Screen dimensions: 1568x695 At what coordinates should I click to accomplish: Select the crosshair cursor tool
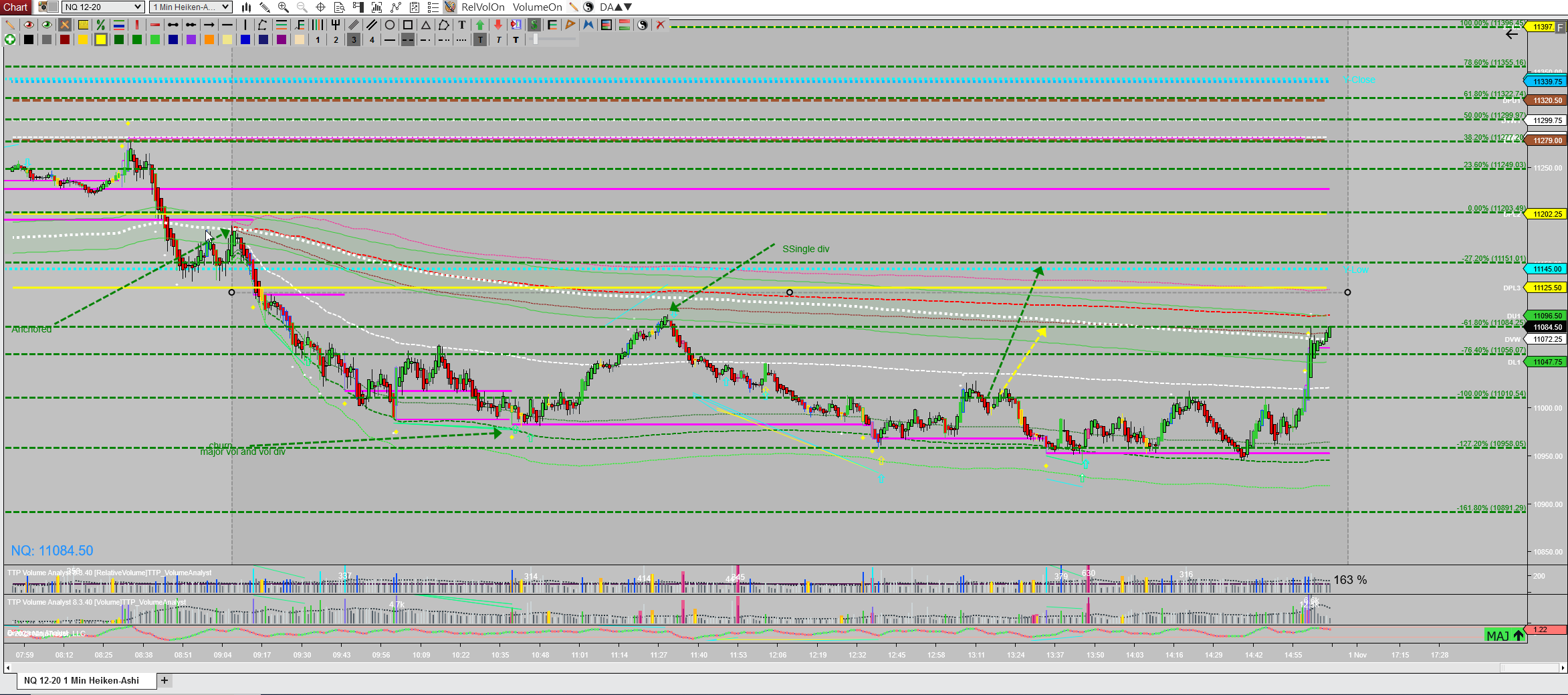tap(320, 7)
